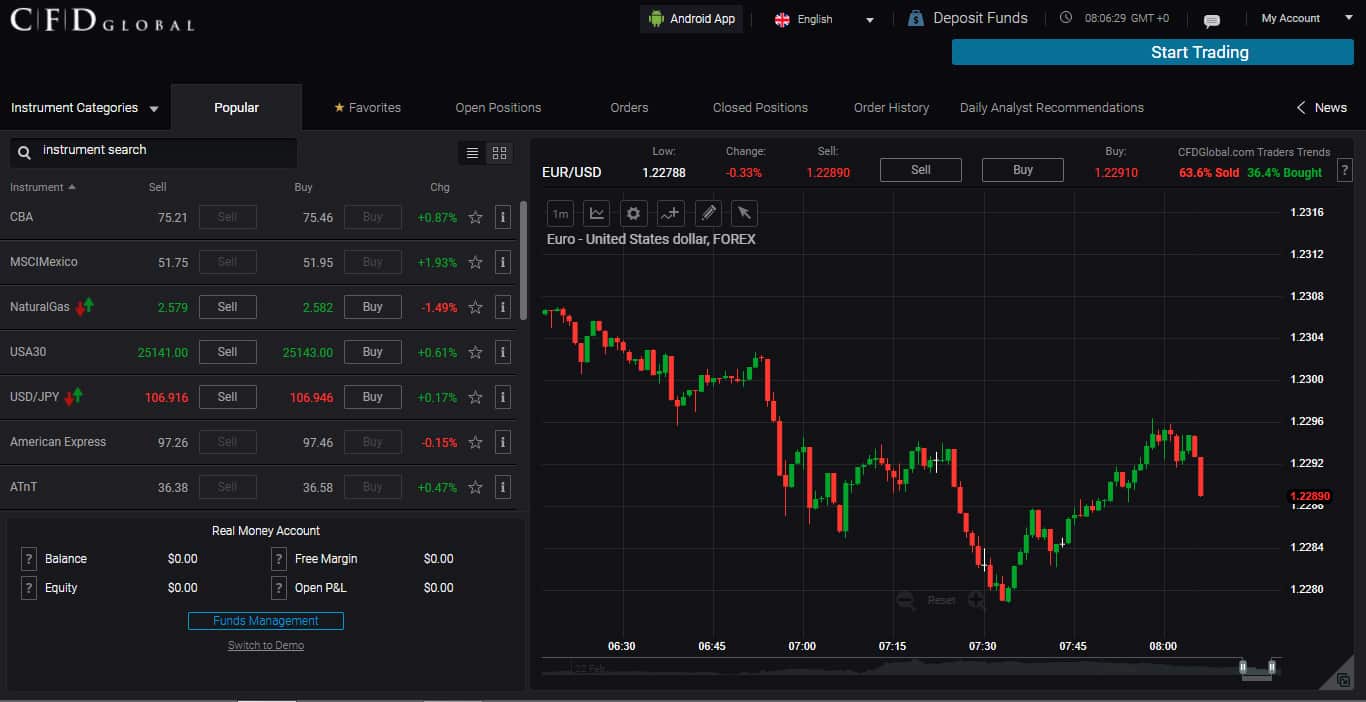
Task: Click right handle of chart range slider
Action: 1272,667
